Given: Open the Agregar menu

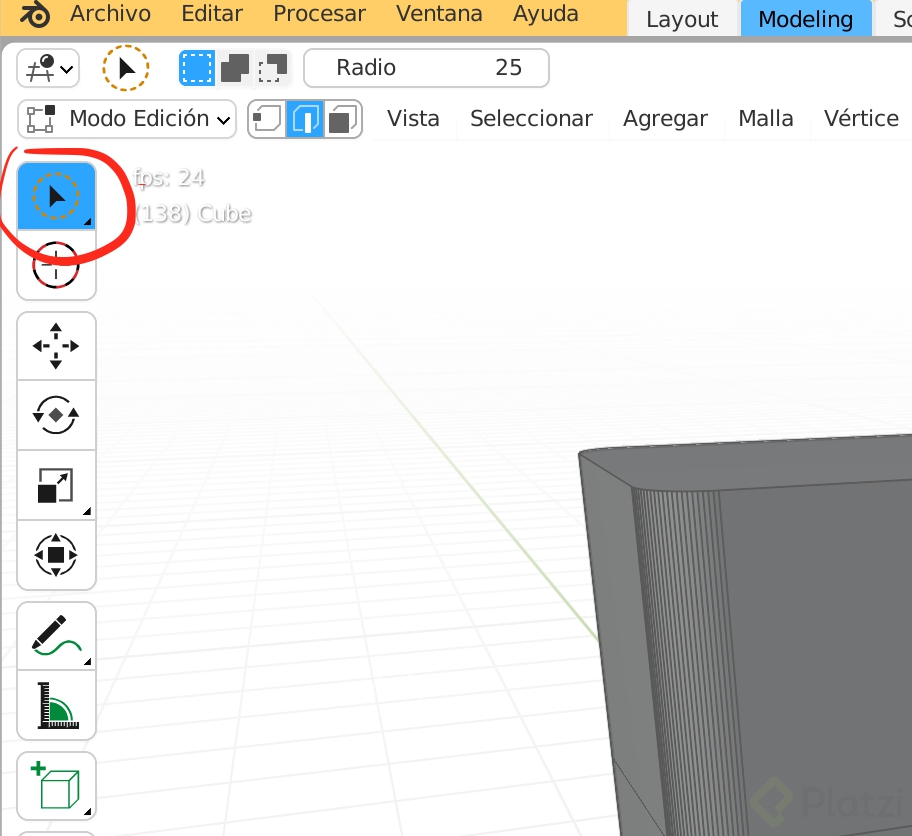Looking at the screenshot, I should click(664, 118).
